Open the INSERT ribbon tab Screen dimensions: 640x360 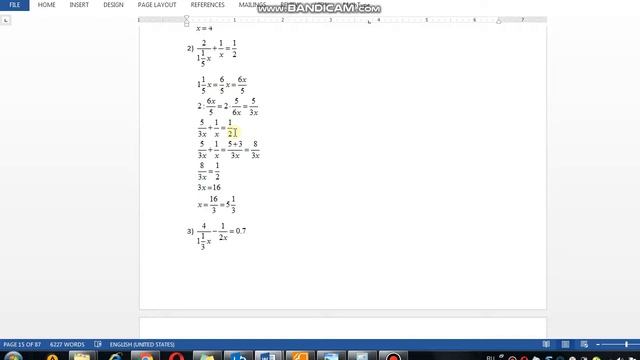click(79, 5)
